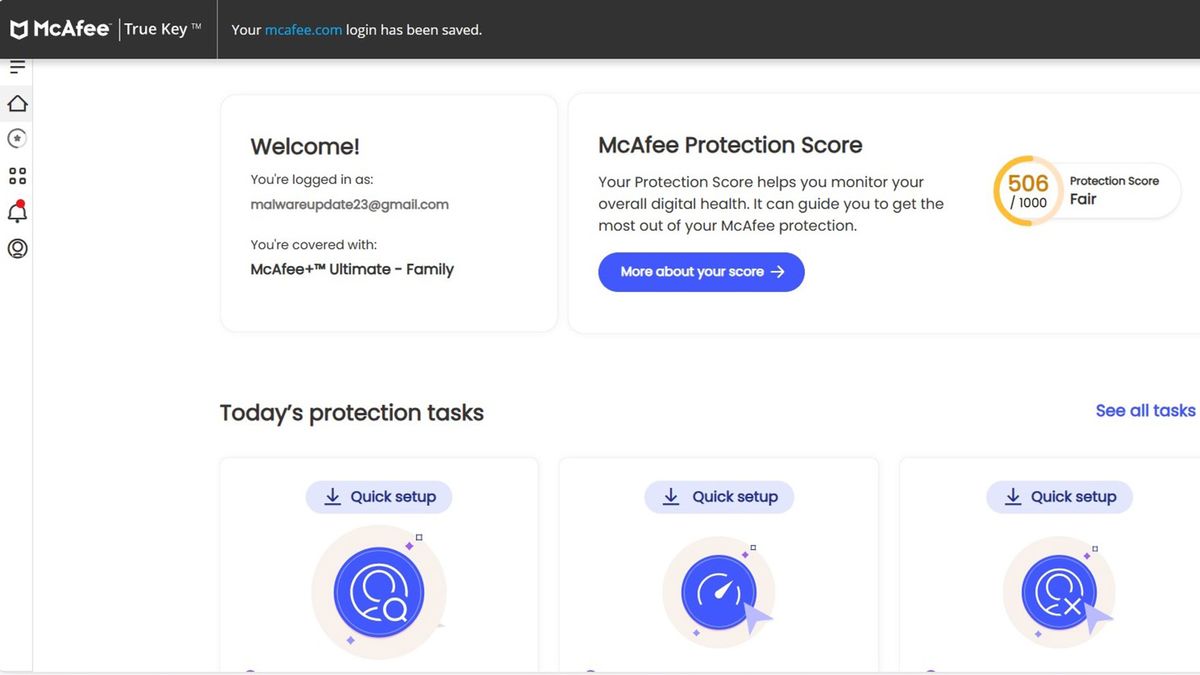Open the Home sidebar icon
The height and width of the screenshot is (675, 1200).
[x=17, y=103]
